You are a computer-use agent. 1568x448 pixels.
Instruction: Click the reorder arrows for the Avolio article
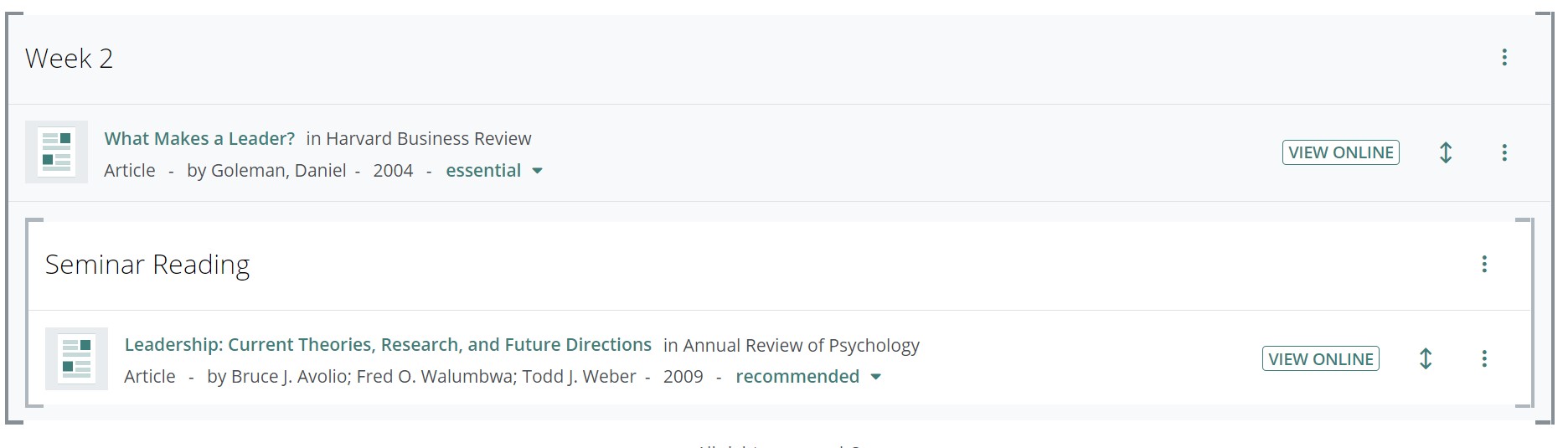(x=1426, y=358)
